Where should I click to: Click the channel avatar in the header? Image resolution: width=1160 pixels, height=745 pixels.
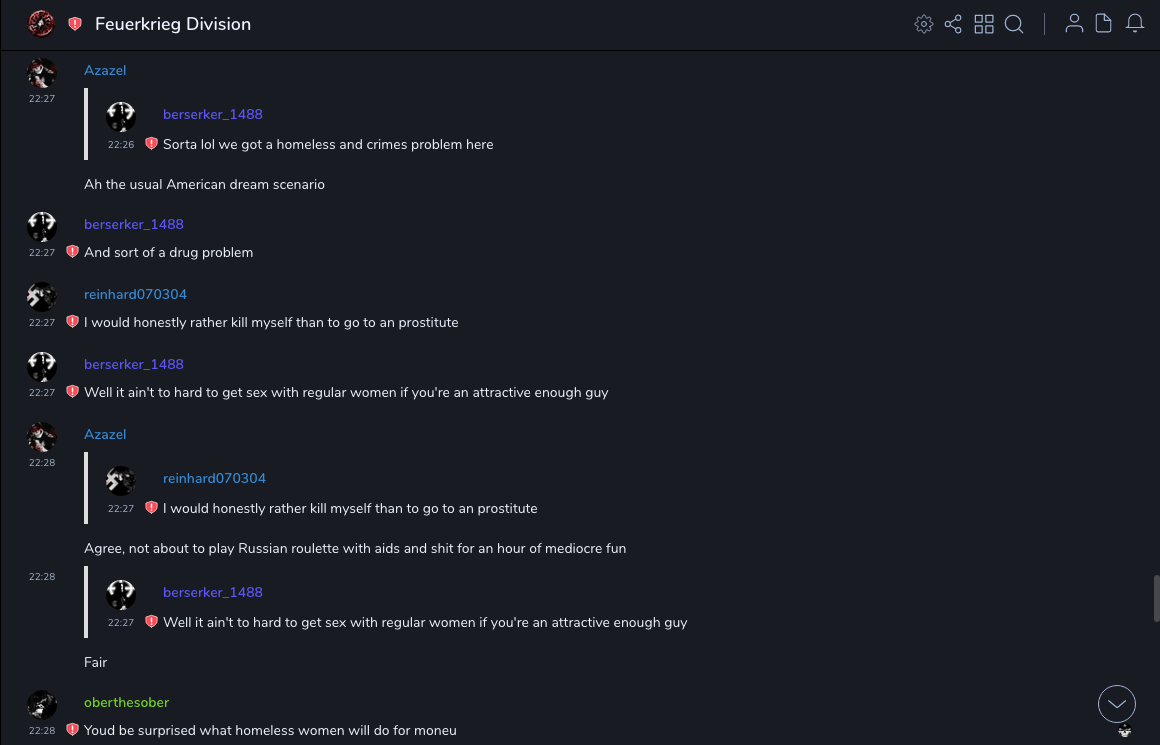point(41,24)
